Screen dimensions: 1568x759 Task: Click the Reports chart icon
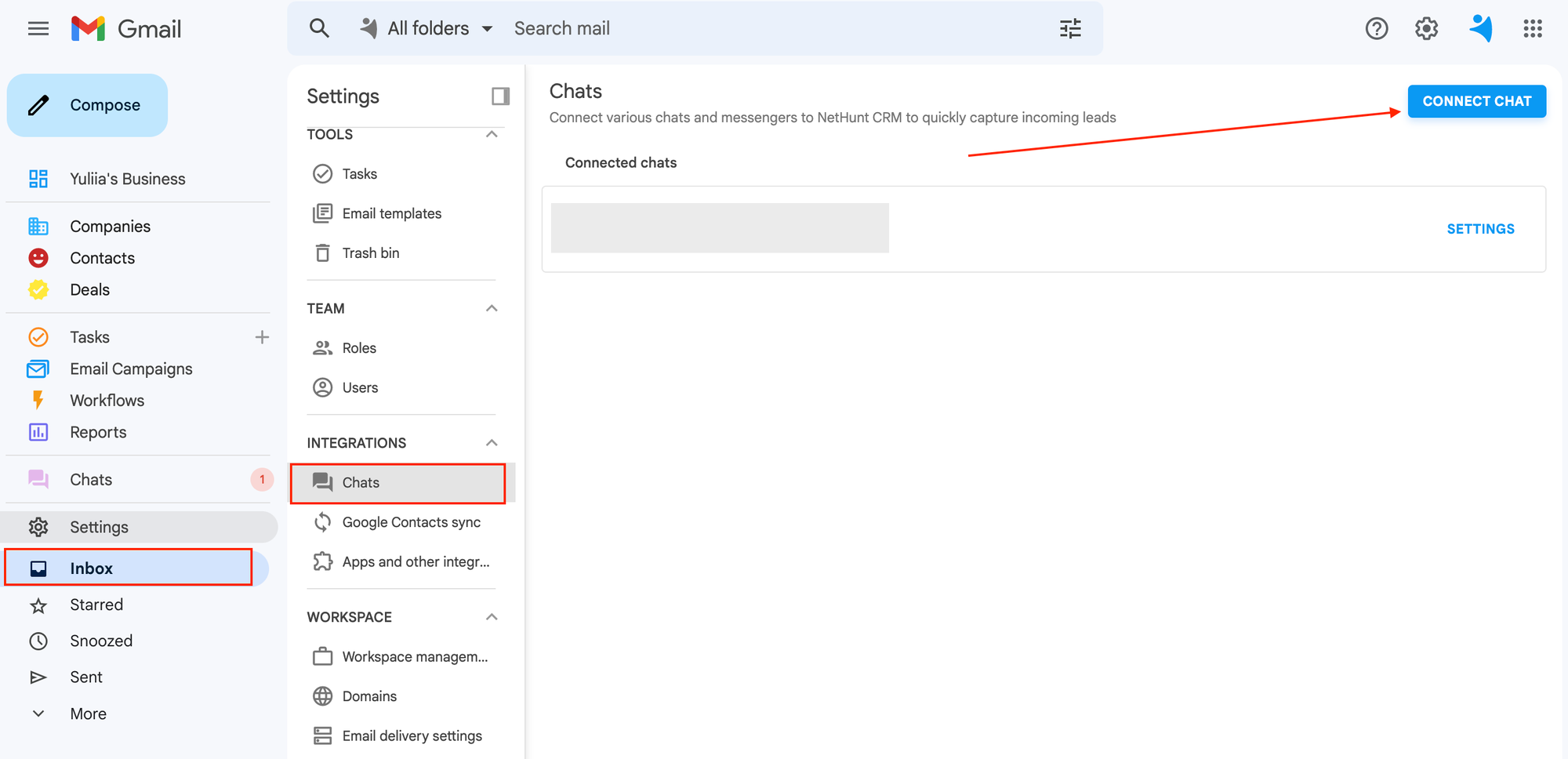pyautogui.click(x=38, y=432)
